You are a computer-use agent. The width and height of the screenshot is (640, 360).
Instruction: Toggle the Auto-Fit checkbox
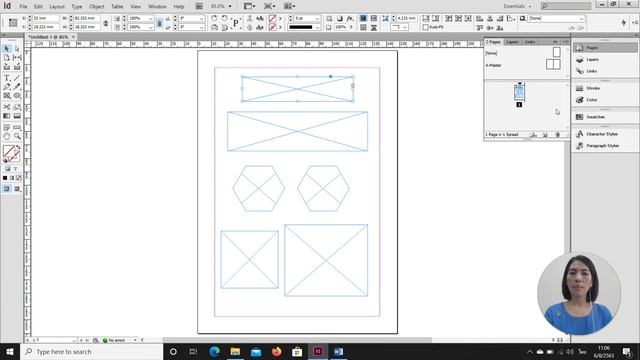pyautogui.click(x=425, y=27)
